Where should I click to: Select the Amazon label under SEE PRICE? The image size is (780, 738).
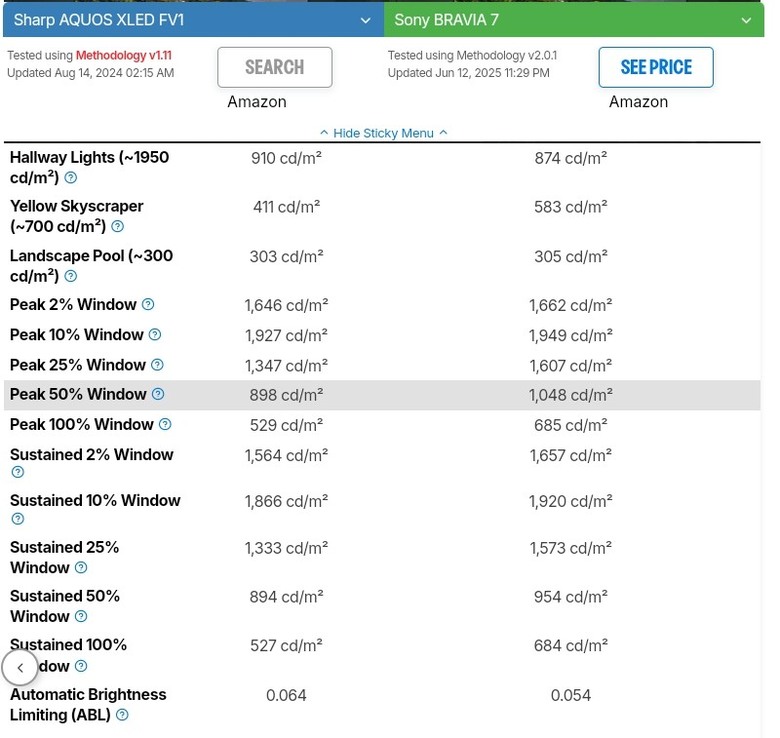click(x=638, y=102)
